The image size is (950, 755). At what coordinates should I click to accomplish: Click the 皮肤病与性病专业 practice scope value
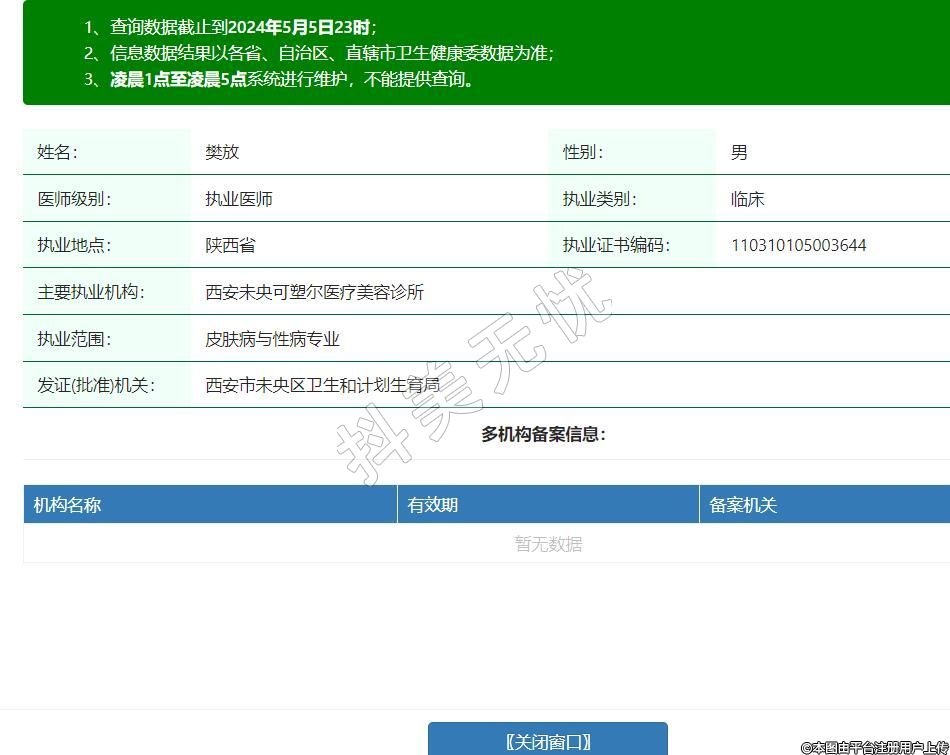pyautogui.click(x=272, y=339)
